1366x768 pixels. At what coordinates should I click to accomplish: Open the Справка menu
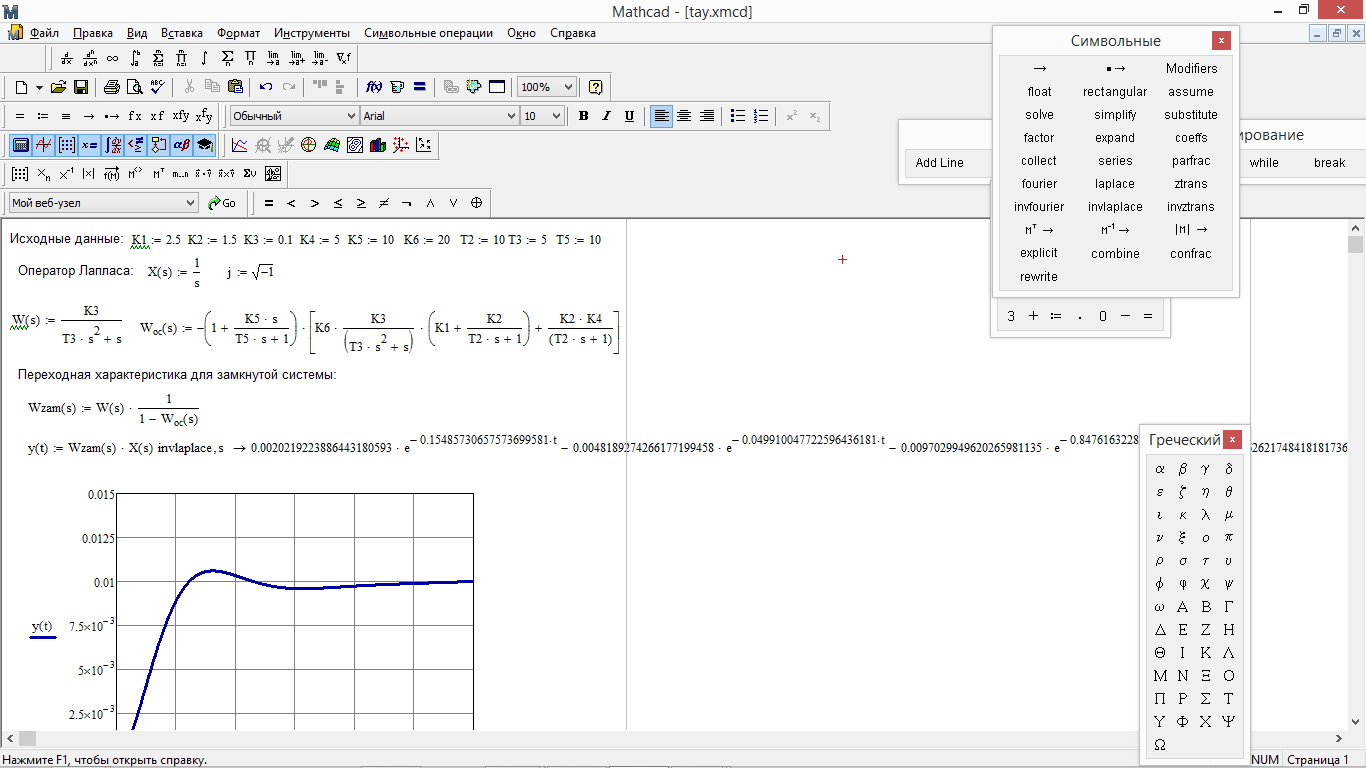(573, 33)
